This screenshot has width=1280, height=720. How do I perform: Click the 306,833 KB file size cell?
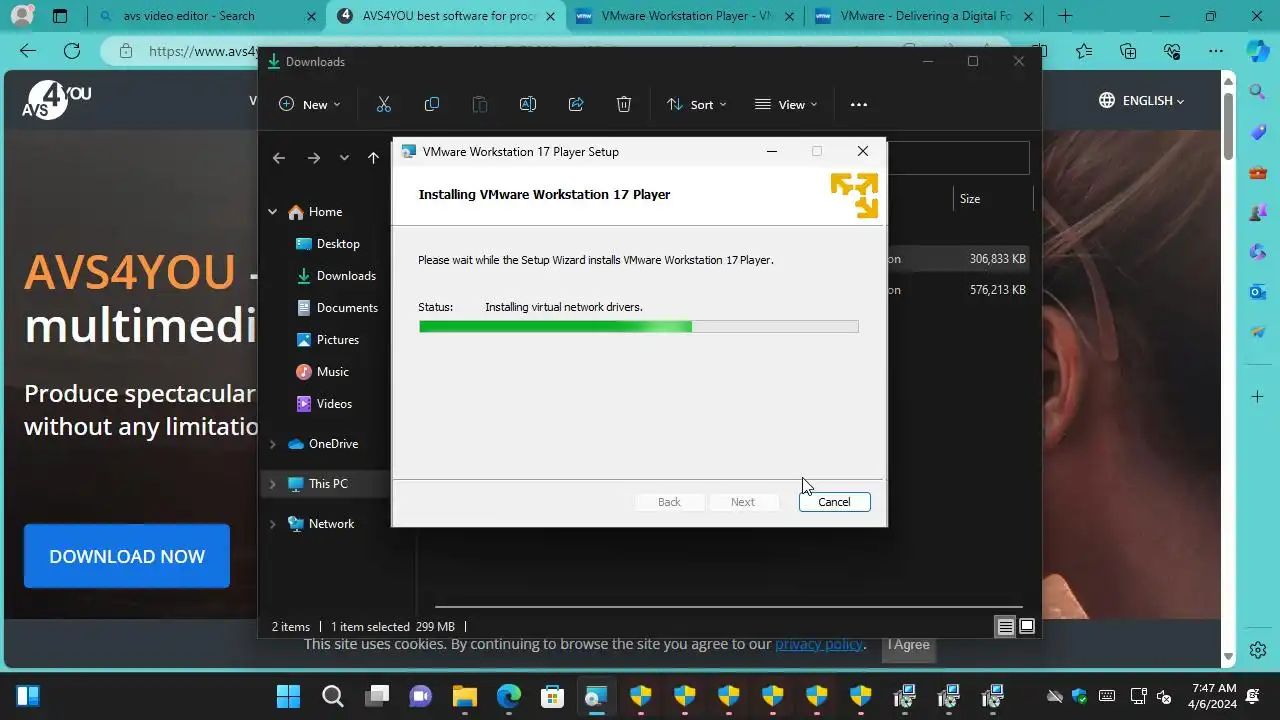coord(997,259)
